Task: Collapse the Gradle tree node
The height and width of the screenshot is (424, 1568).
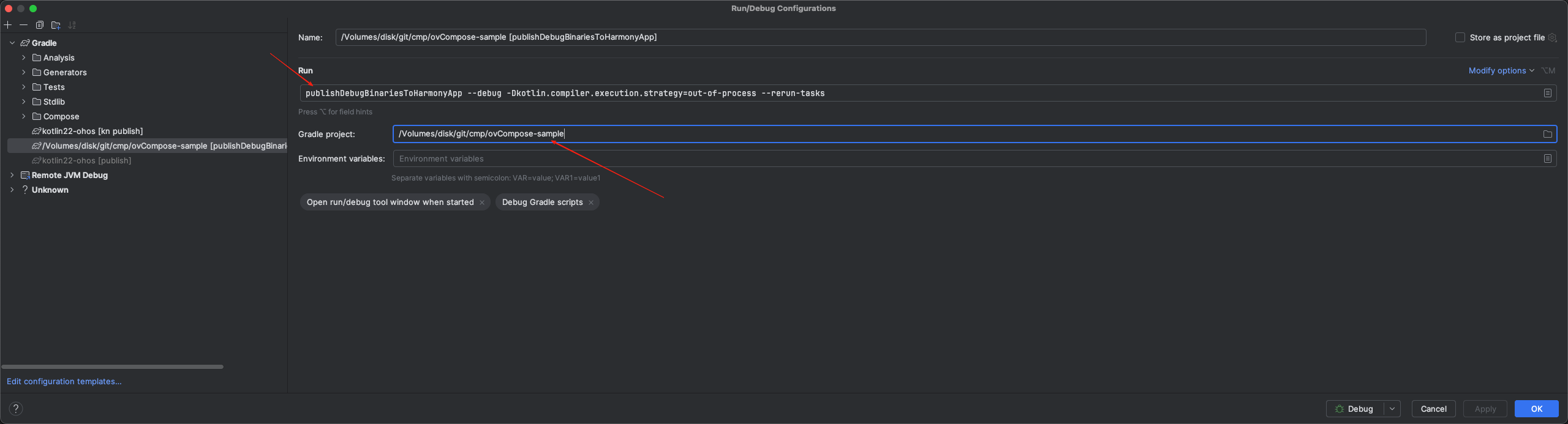Action: (x=12, y=43)
